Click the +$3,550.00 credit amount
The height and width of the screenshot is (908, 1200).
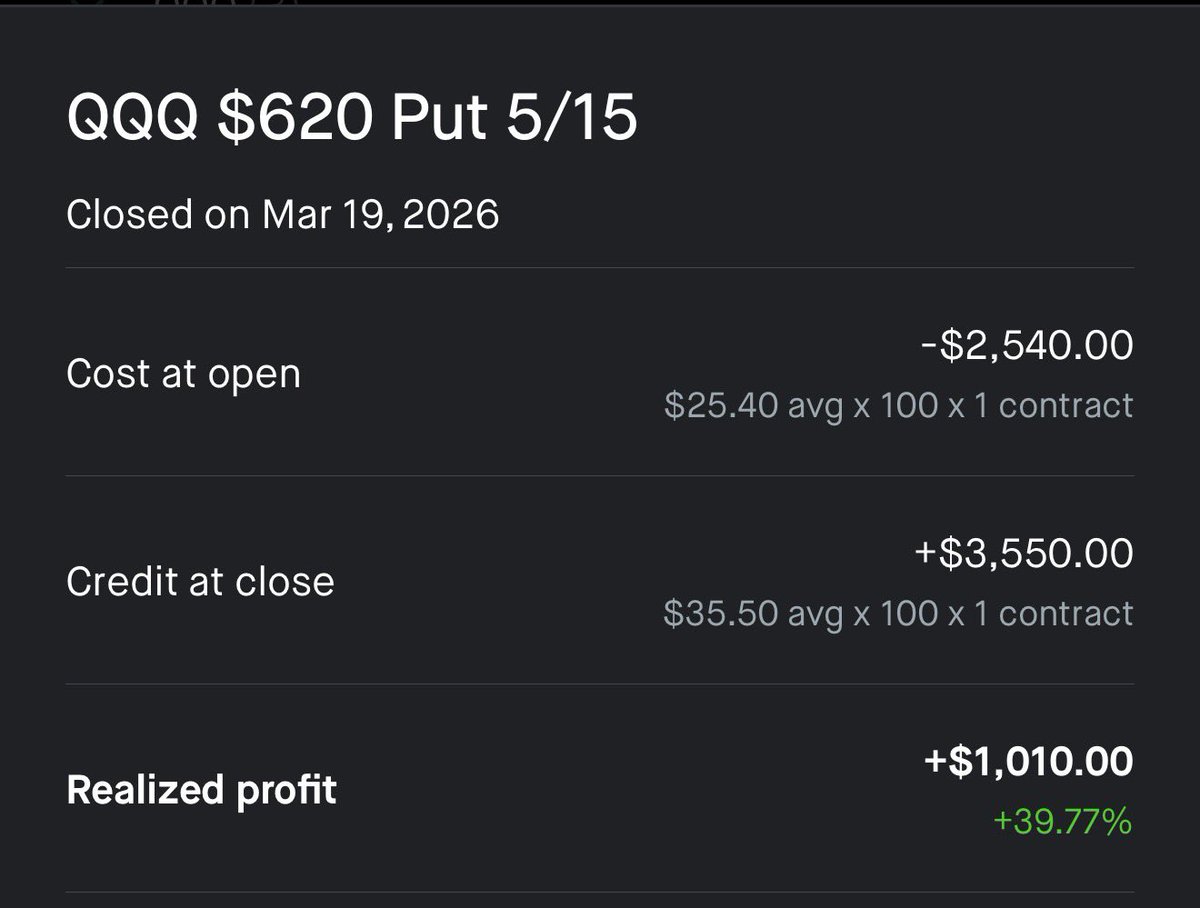(1024, 554)
